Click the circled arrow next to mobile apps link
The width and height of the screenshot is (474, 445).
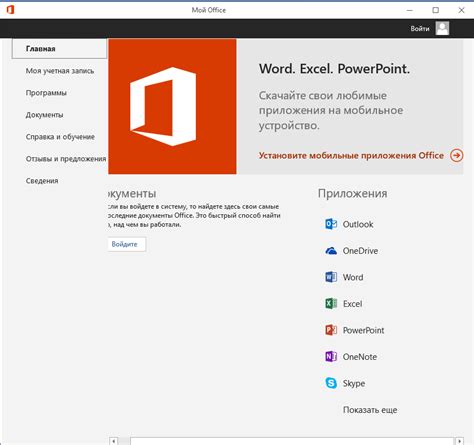(456, 155)
